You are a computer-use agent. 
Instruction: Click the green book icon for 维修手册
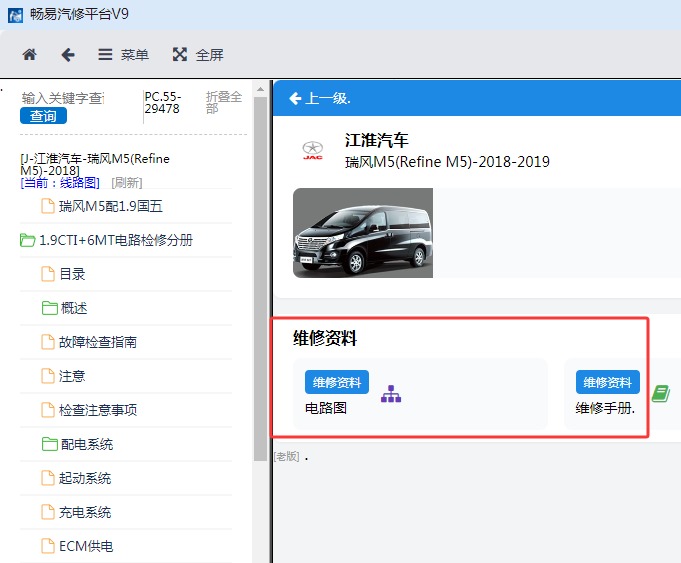coord(661,394)
